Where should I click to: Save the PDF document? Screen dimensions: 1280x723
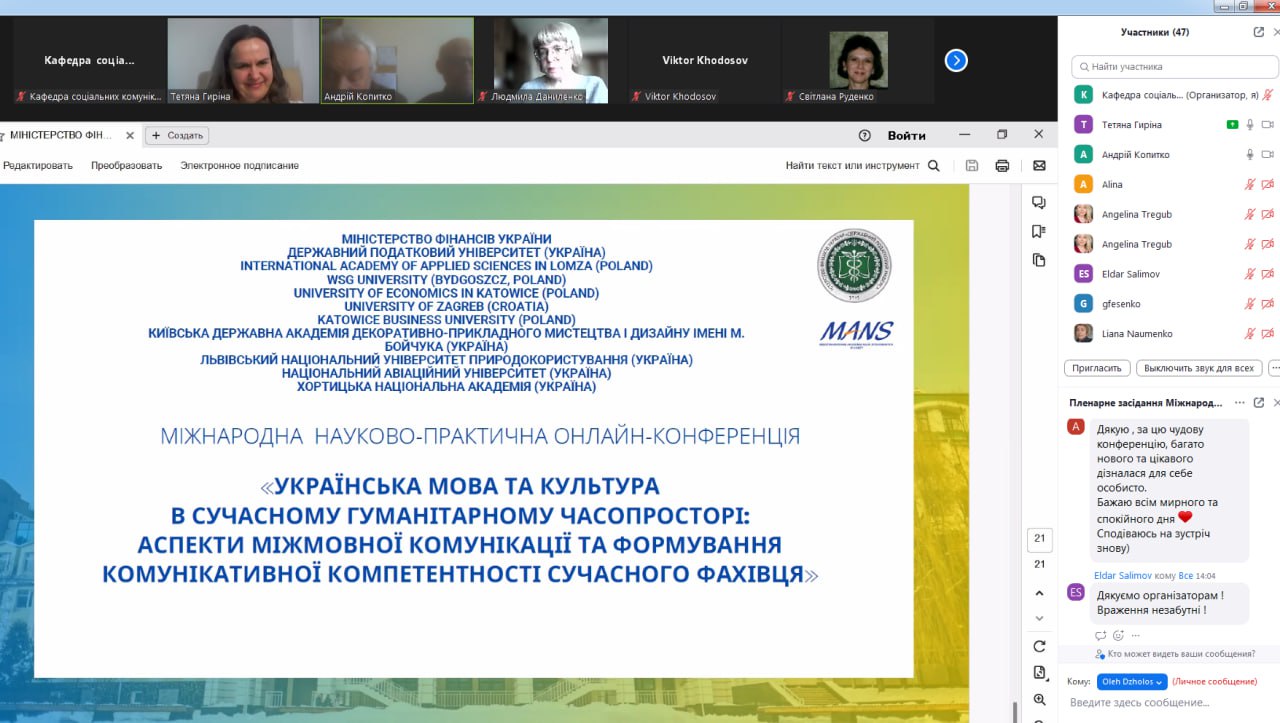pos(972,166)
